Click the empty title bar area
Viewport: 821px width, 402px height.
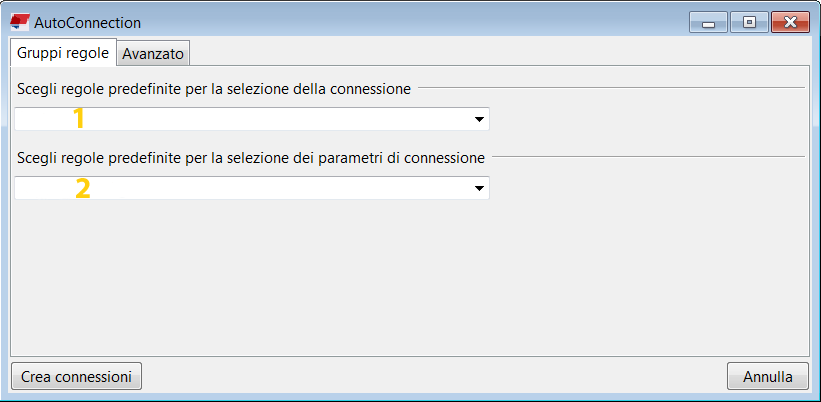[x=400, y=22]
